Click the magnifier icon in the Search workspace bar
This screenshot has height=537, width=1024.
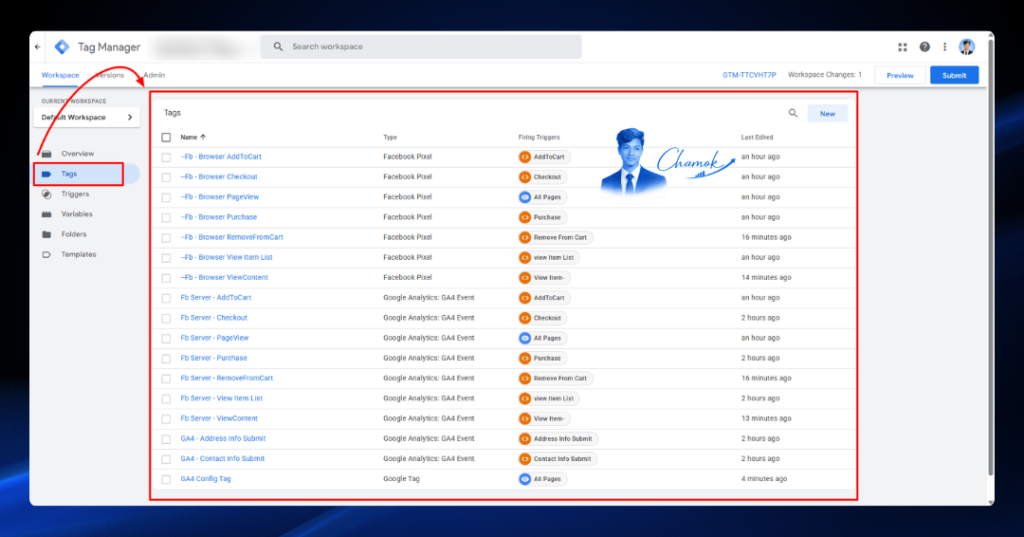click(x=278, y=47)
